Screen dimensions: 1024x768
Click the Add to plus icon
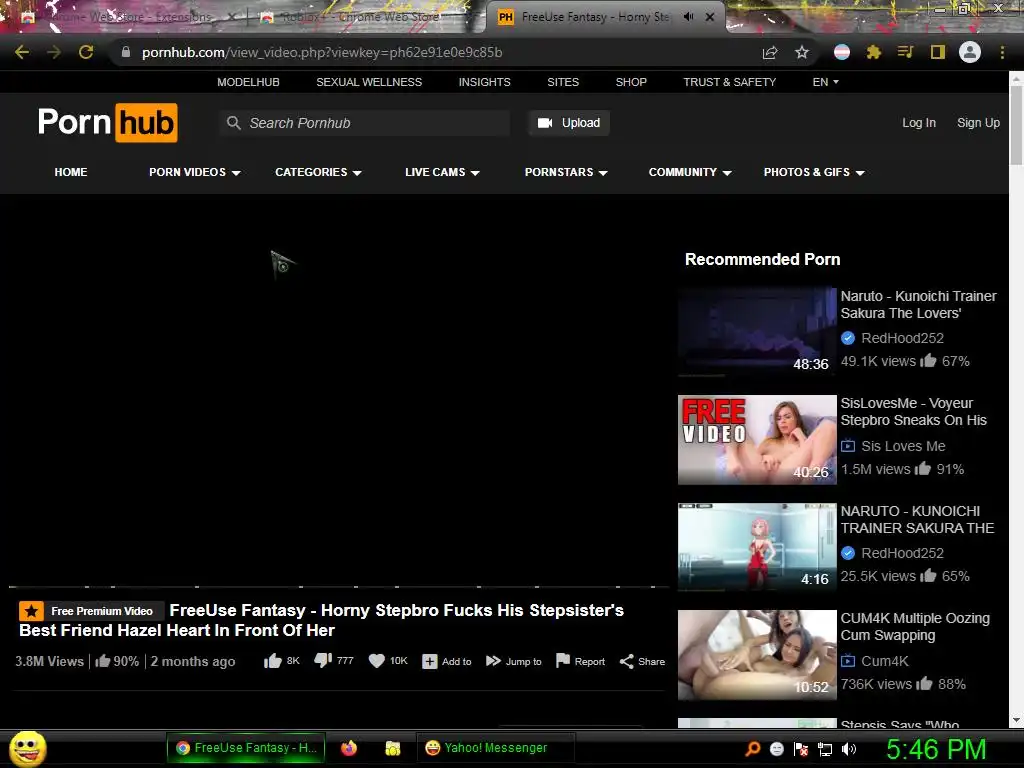pos(429,662)
